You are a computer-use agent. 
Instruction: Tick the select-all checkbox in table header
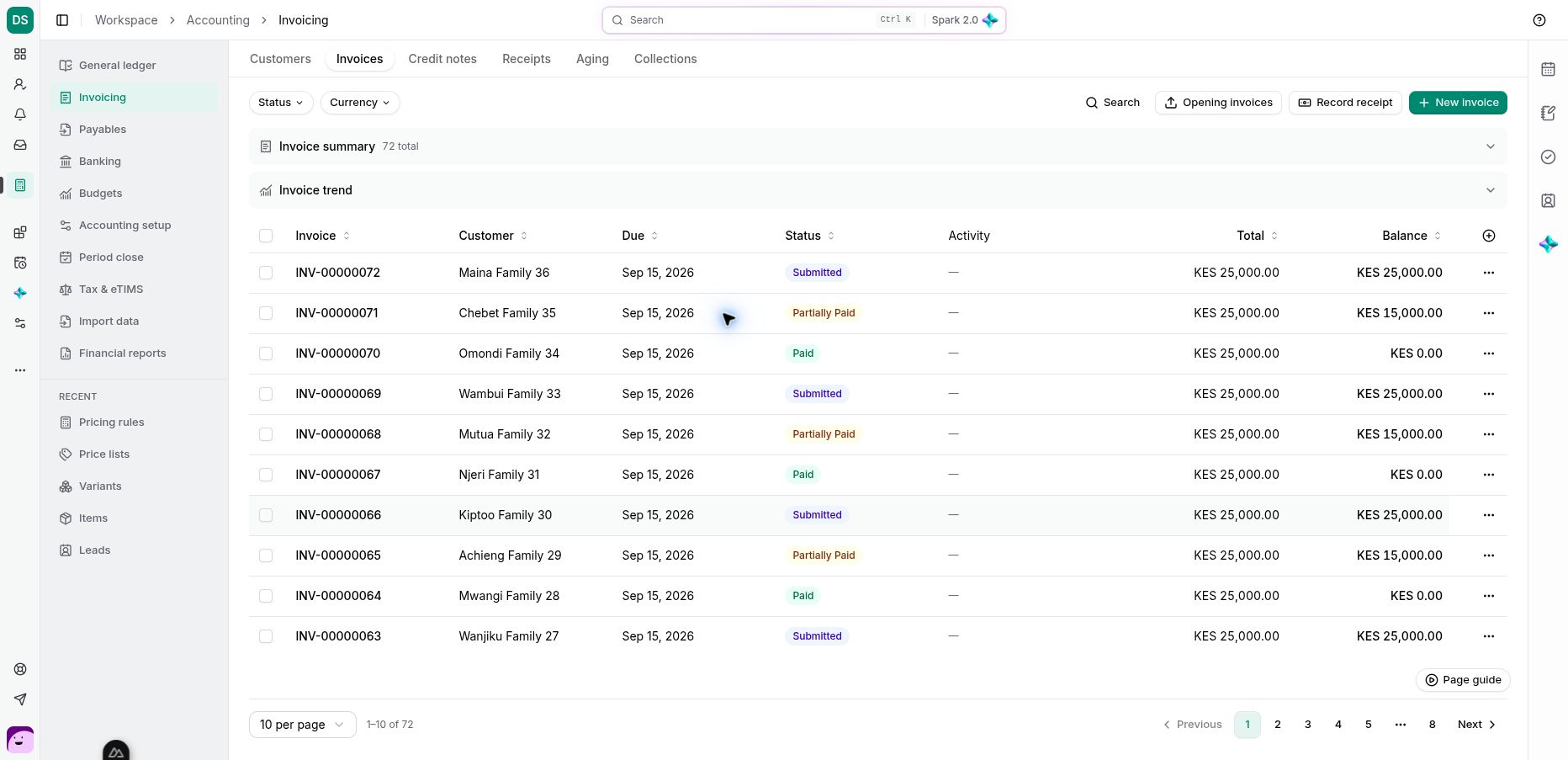(266, 236)
